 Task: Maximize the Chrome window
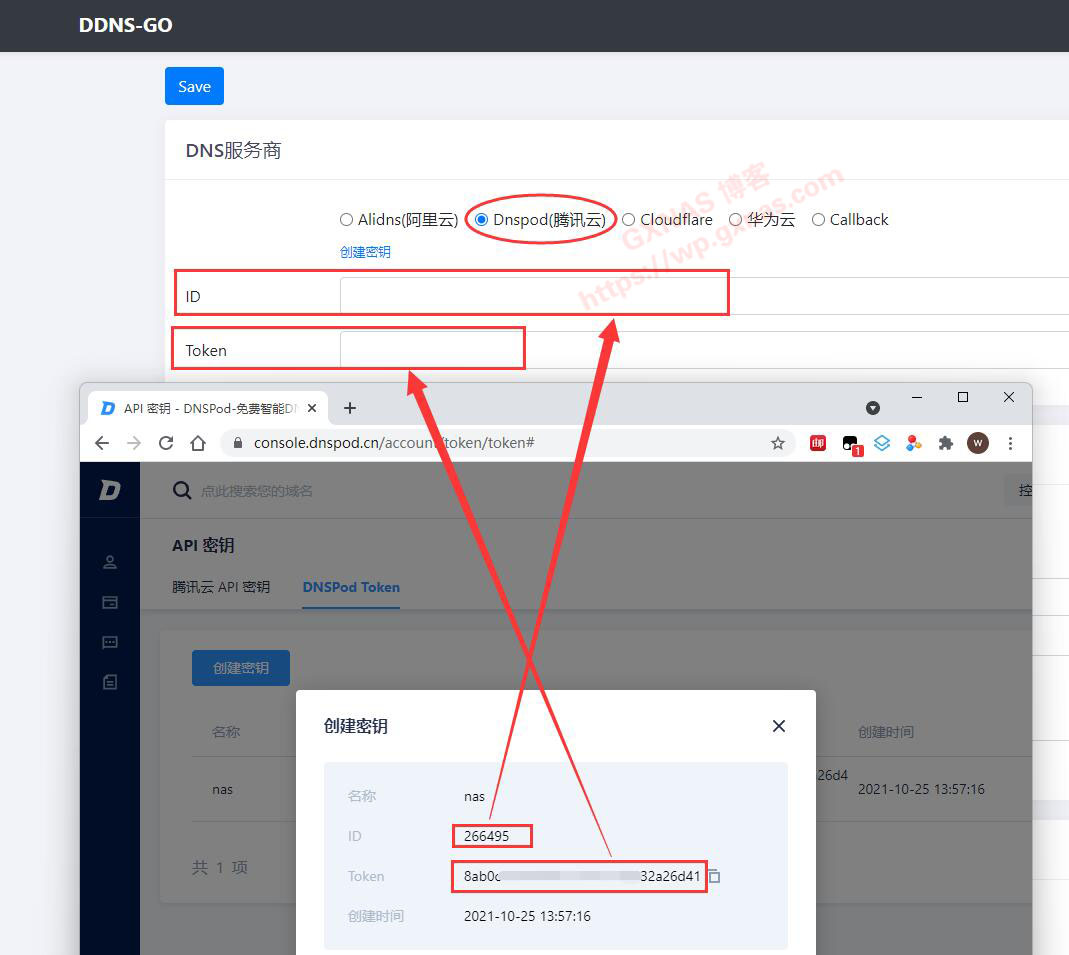point(963,397)
